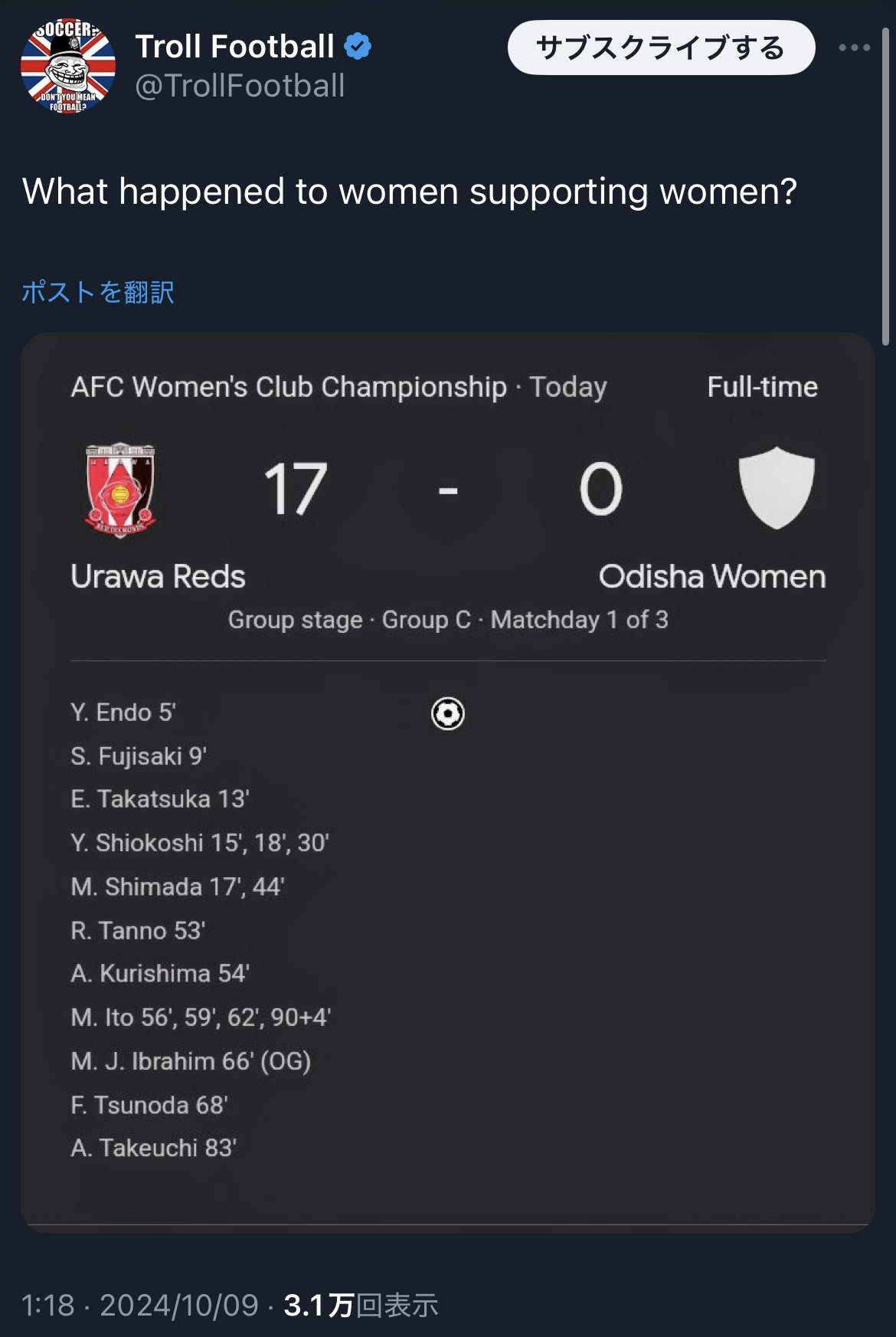Image resolution: width=896 pixels, height=1337 pixels.
Task: Click the tweet text about women supporting
Action: pos(410,192)
